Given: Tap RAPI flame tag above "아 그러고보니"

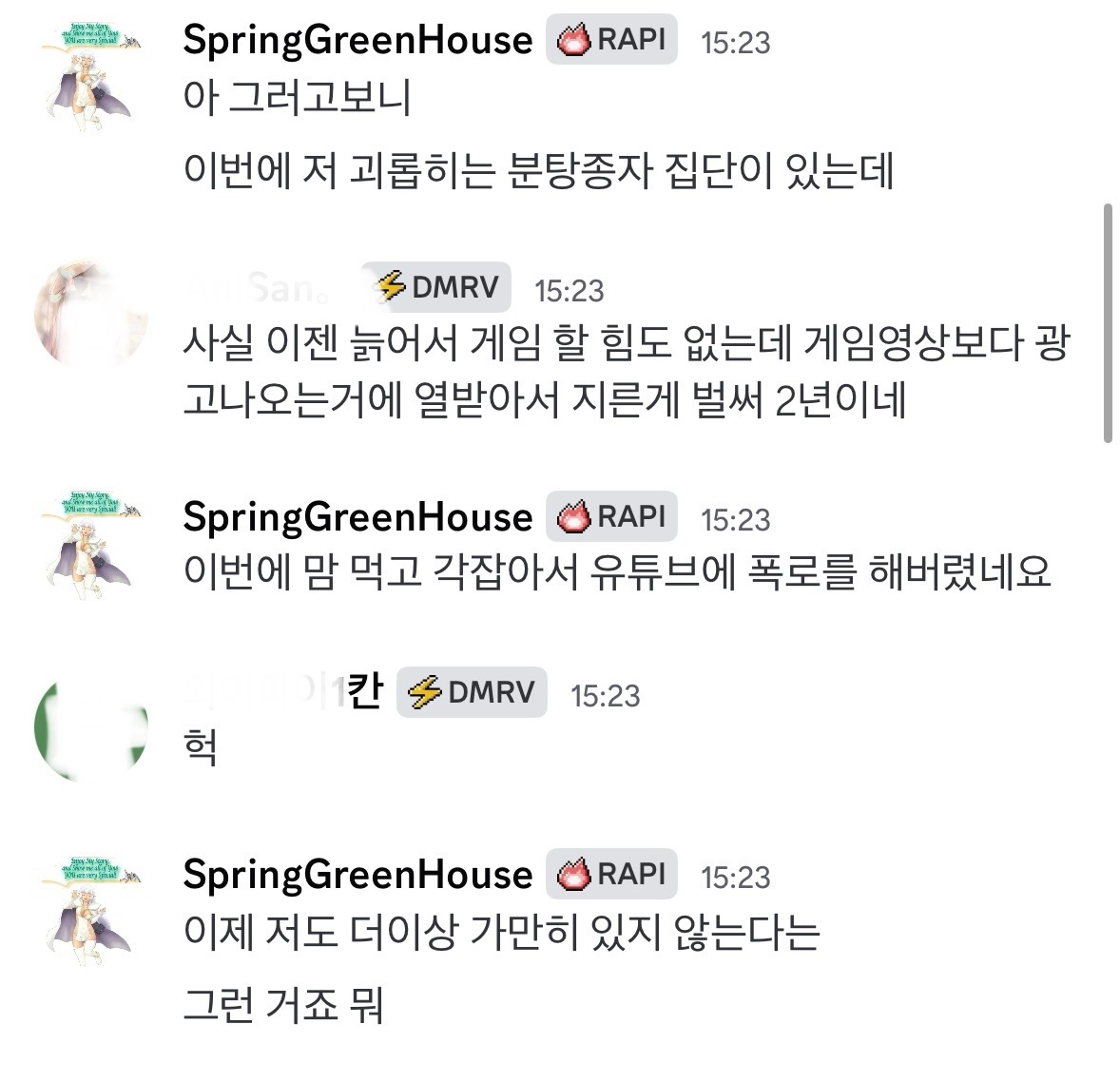Looking at the screenshot, I should (611, 40).
